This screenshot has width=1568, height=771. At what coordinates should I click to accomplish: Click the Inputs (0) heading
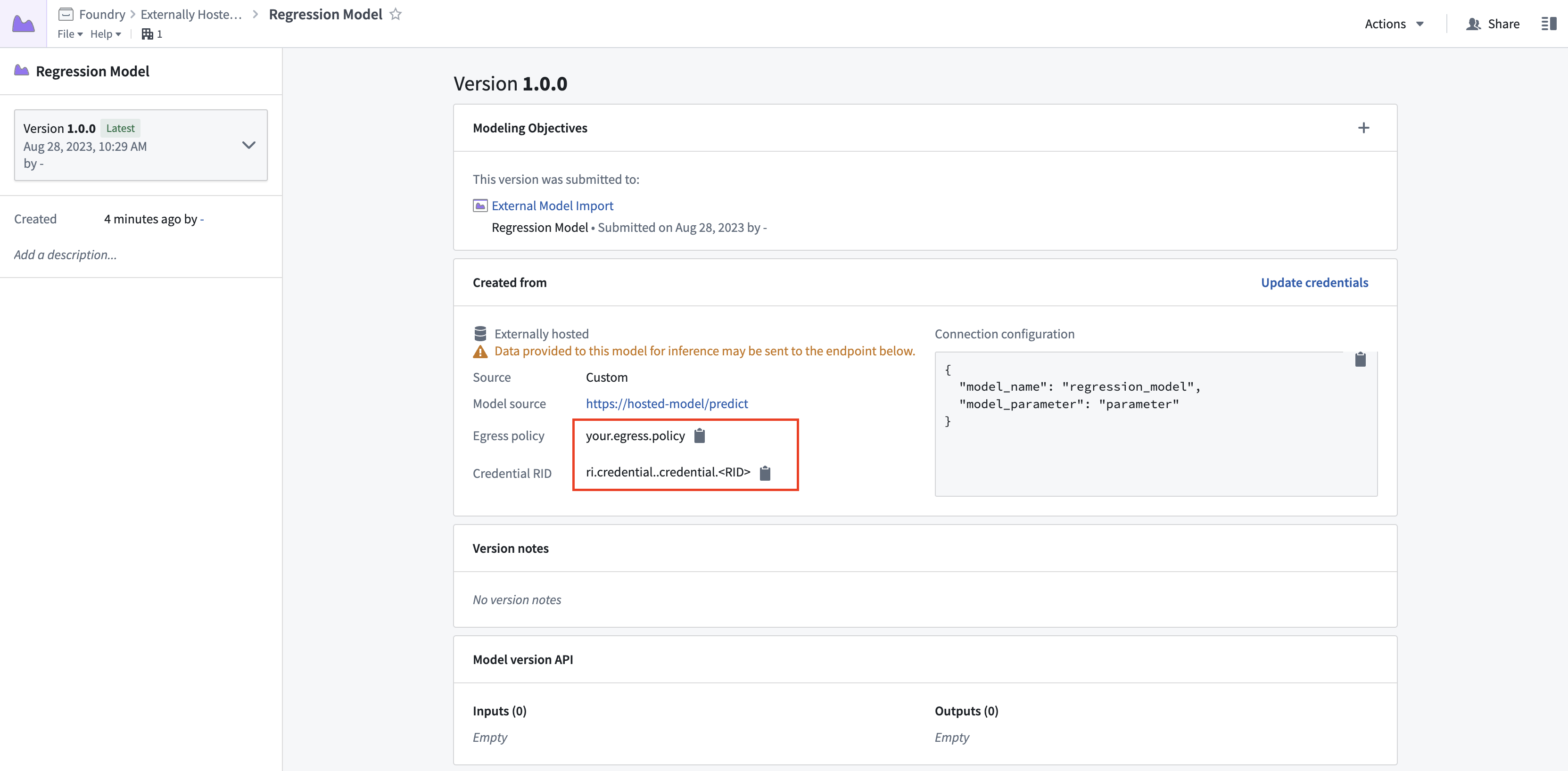point(499,711)
